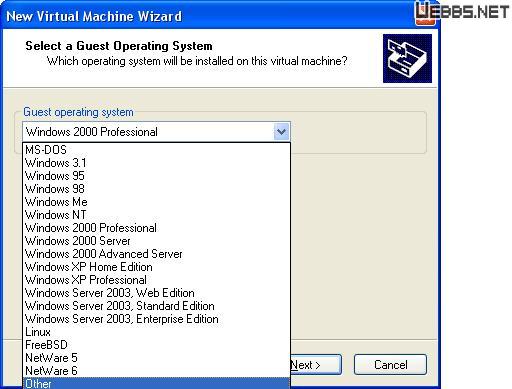Open the guest operating system dropdown arrow

[281, 132]
